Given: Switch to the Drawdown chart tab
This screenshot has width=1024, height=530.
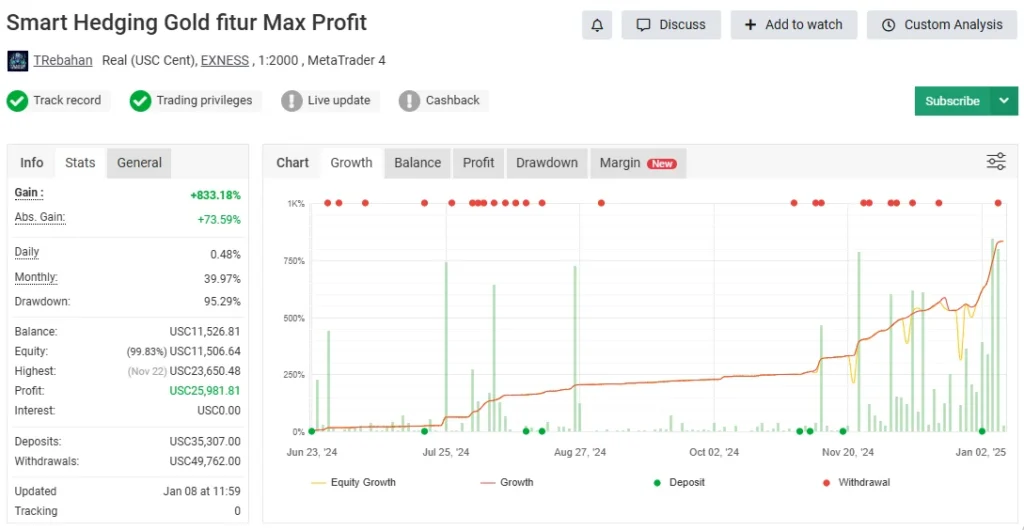Looking at the screenshot, I should point(546,163).
